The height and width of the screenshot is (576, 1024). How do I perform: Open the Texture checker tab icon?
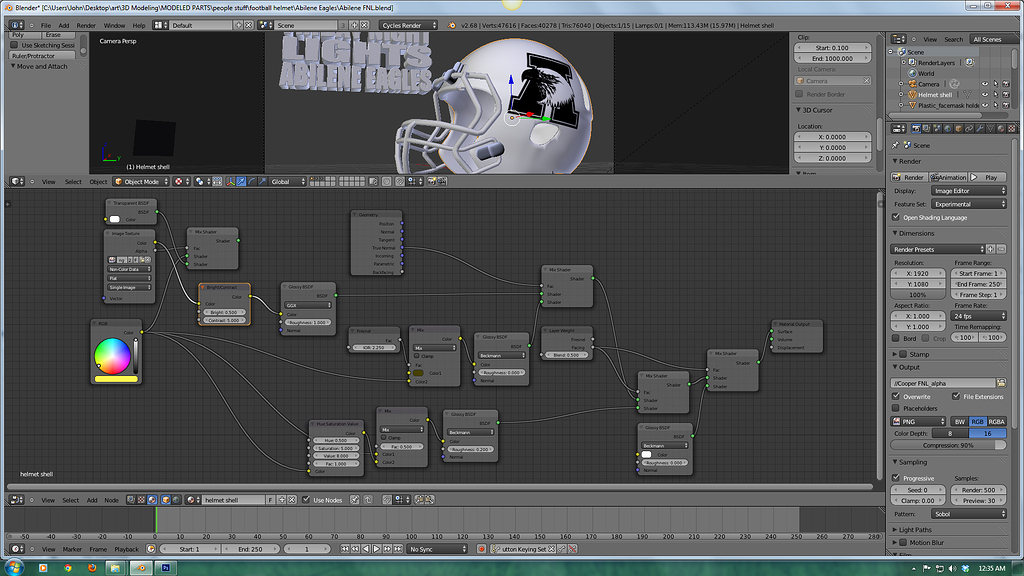pos(1012,129)
